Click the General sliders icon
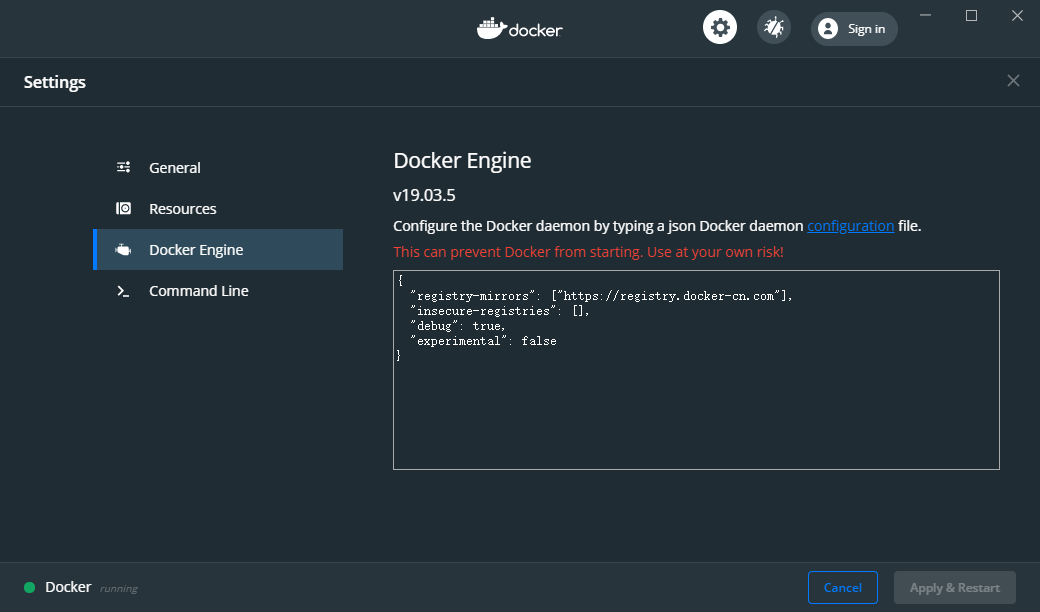Image resolution: width=1040 pixels, height=612 pixels. pos(123,167)
